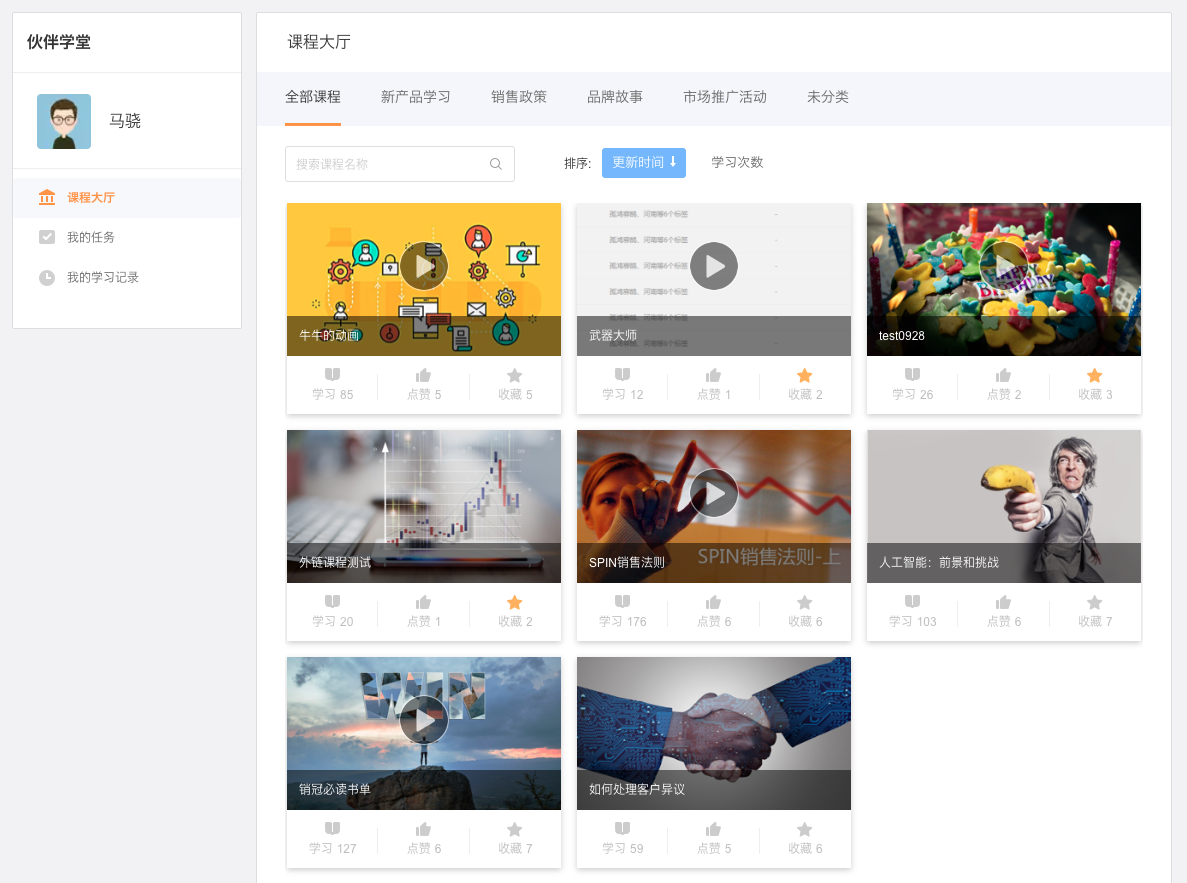The height and width of the screenshot is (883, 1187).
Task: Open the 市场推广活动 tab
Action: [724, 97]
